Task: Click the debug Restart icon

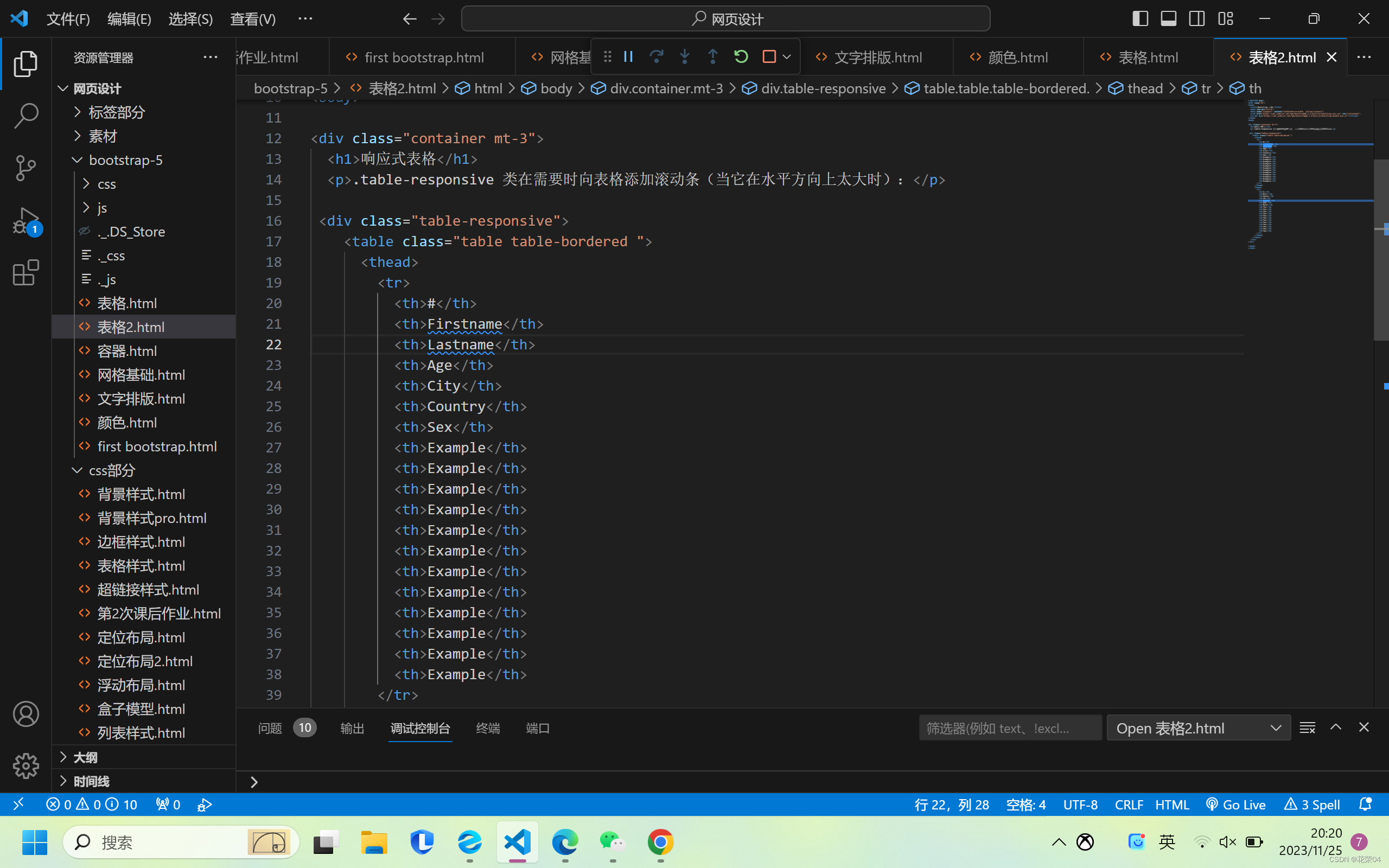Action: pyautogui.click(x=741, y=57)
